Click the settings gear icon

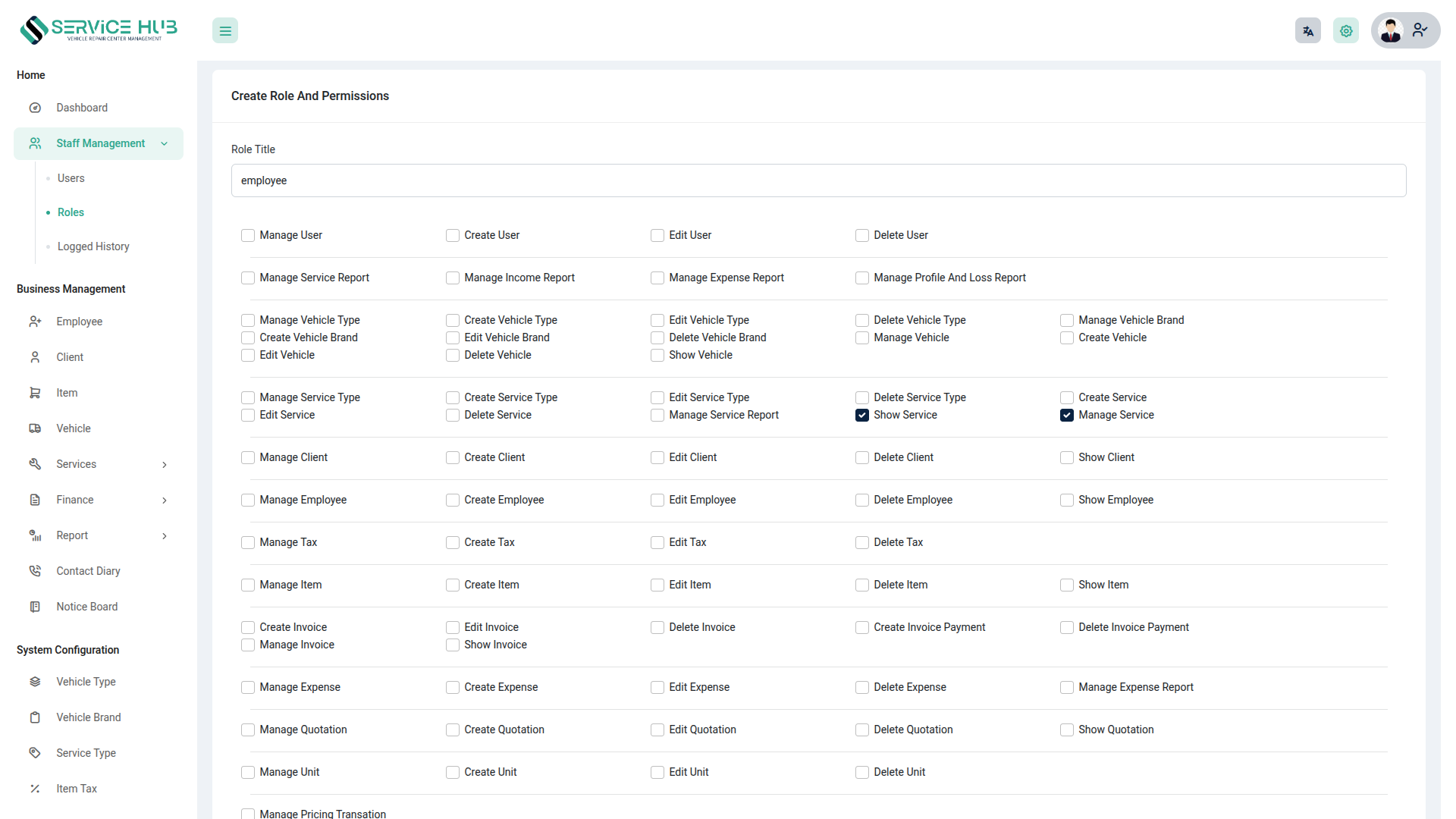[1345, 31]
